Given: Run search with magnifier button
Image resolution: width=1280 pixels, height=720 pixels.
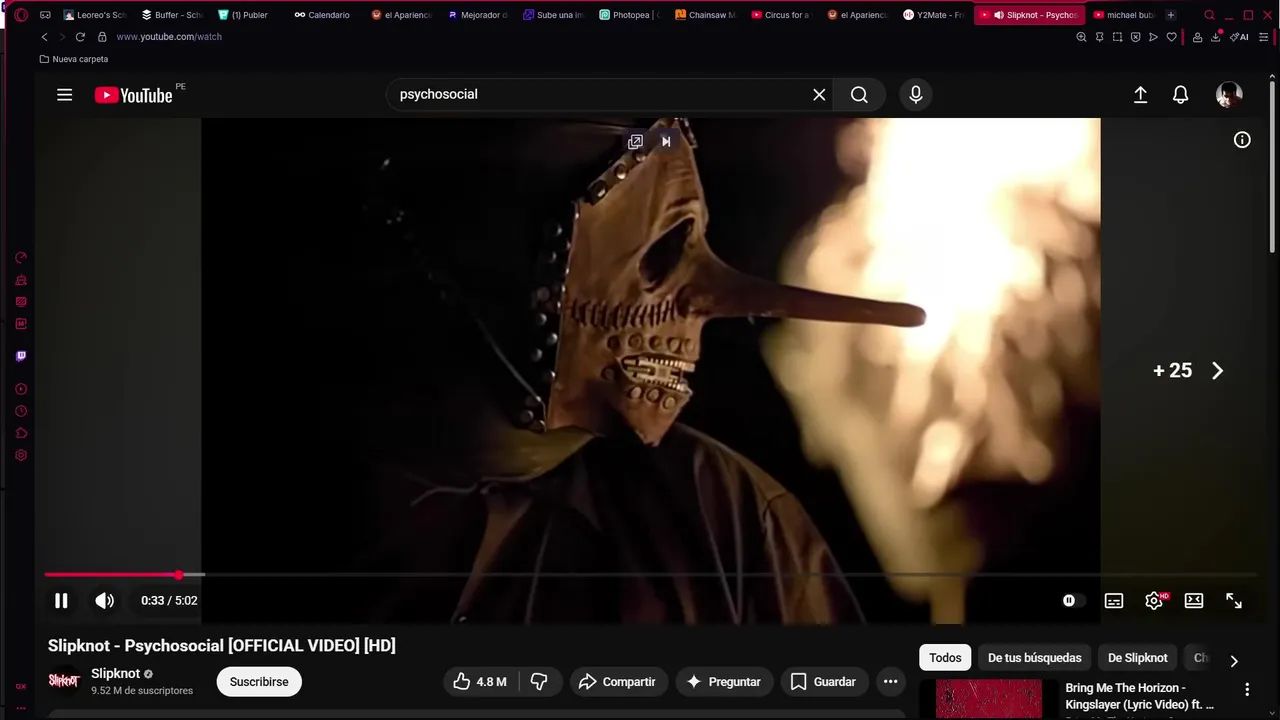Looking at the screenshot, I should (x=859, y=94).
